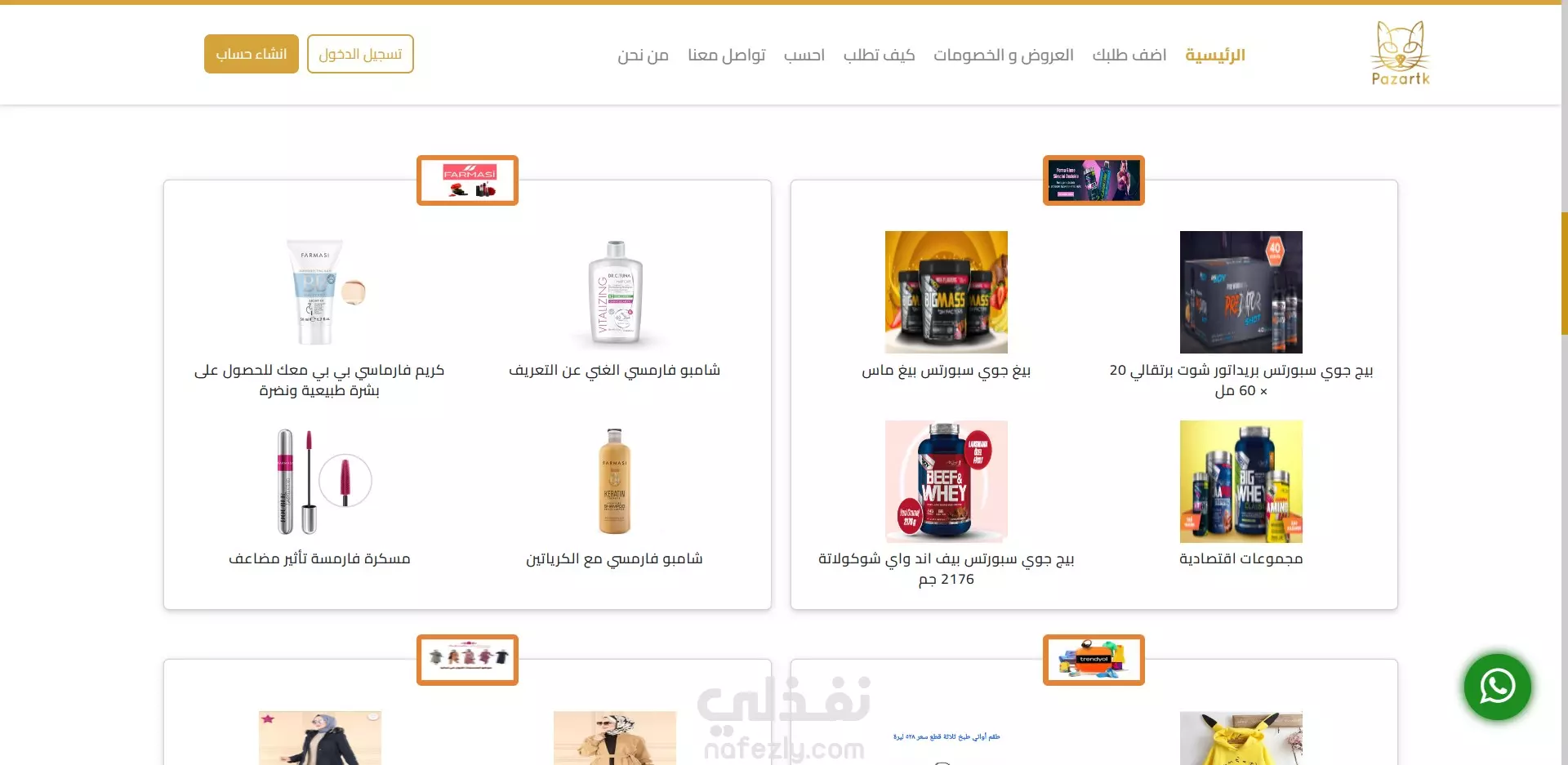Image resolution: width=1568 pixels, height=765 pixels.
Task: Open the sports supplements brand banner badge
Action: 1094,180
